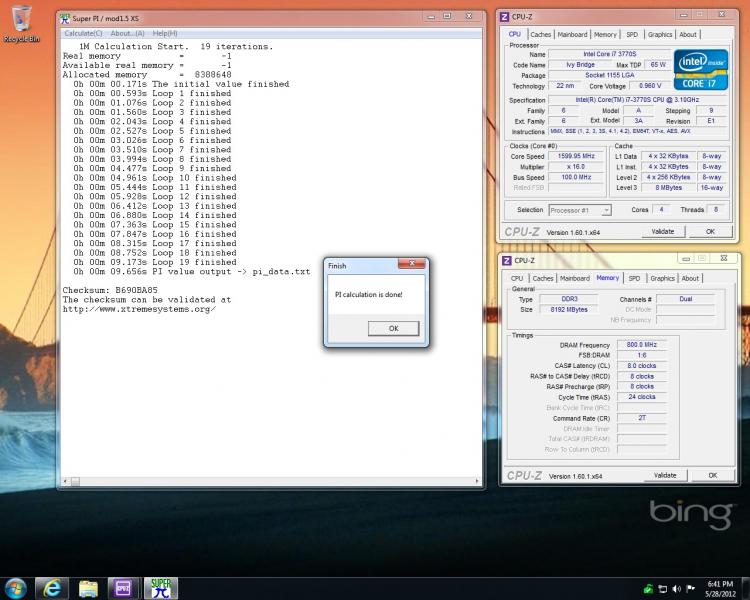Click OK in top CPU-Z window
The width and height of the screenshot is (750, 600).
click(710, 232)
